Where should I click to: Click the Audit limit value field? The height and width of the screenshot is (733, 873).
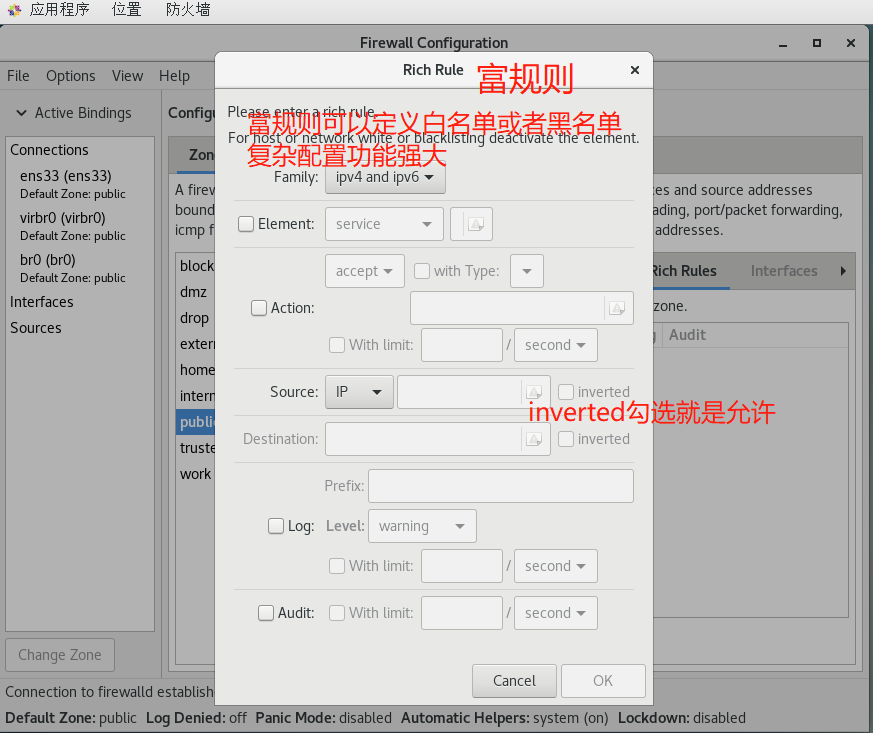pyautogui.click(x=462, y=613)
